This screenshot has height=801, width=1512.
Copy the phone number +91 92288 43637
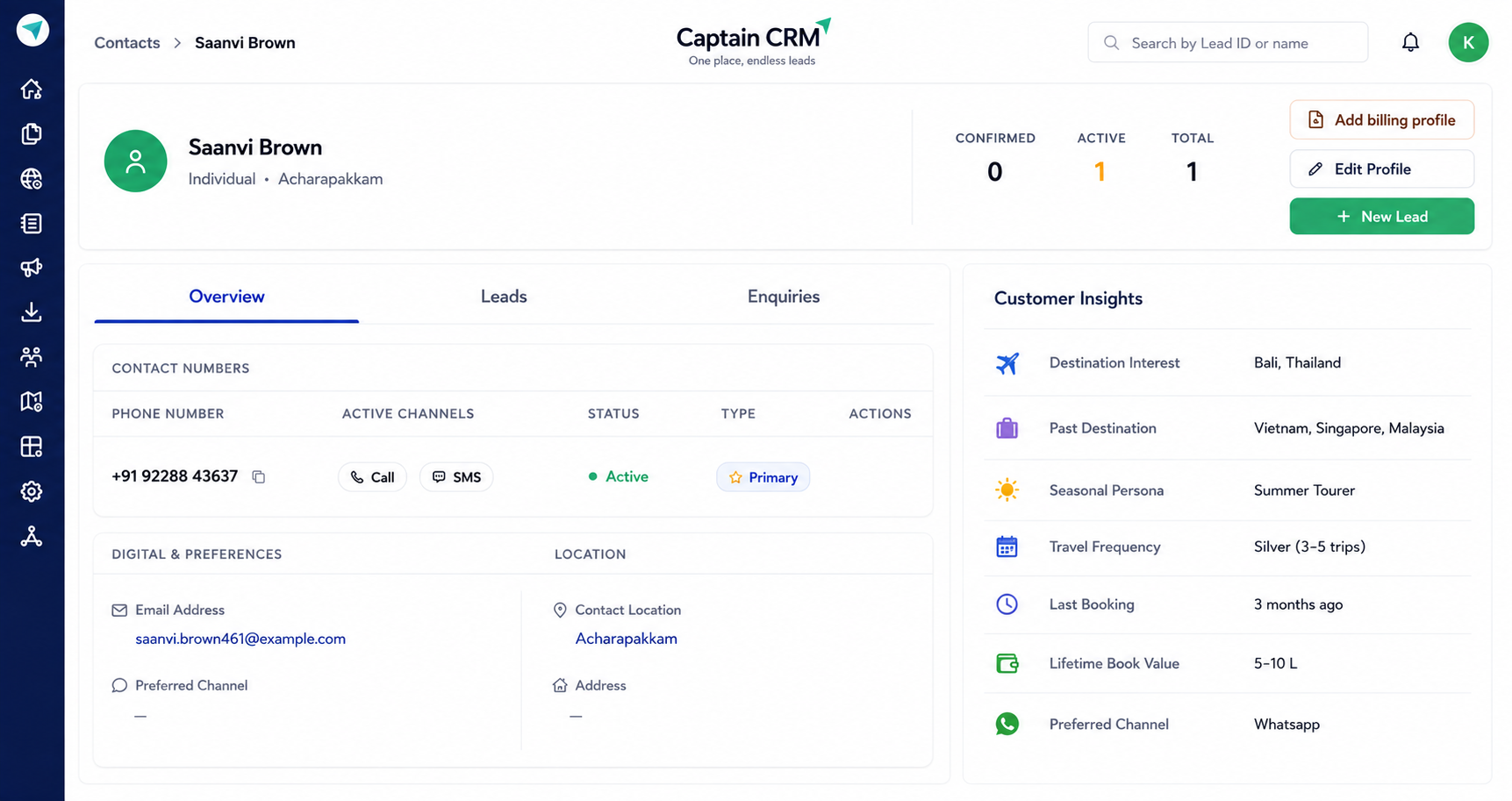[259, 476]
